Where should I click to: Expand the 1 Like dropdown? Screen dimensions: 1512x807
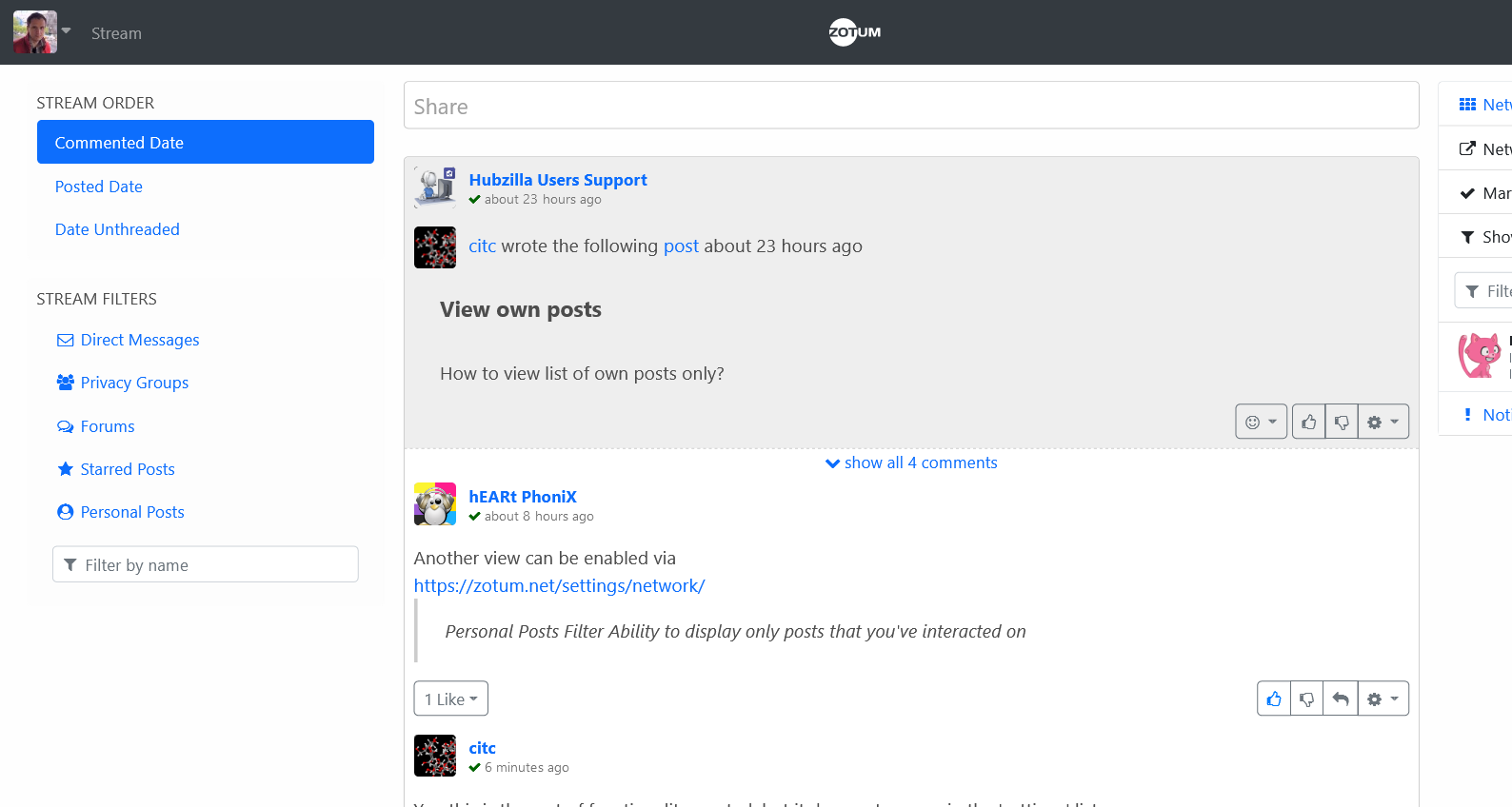pos(450,699)
